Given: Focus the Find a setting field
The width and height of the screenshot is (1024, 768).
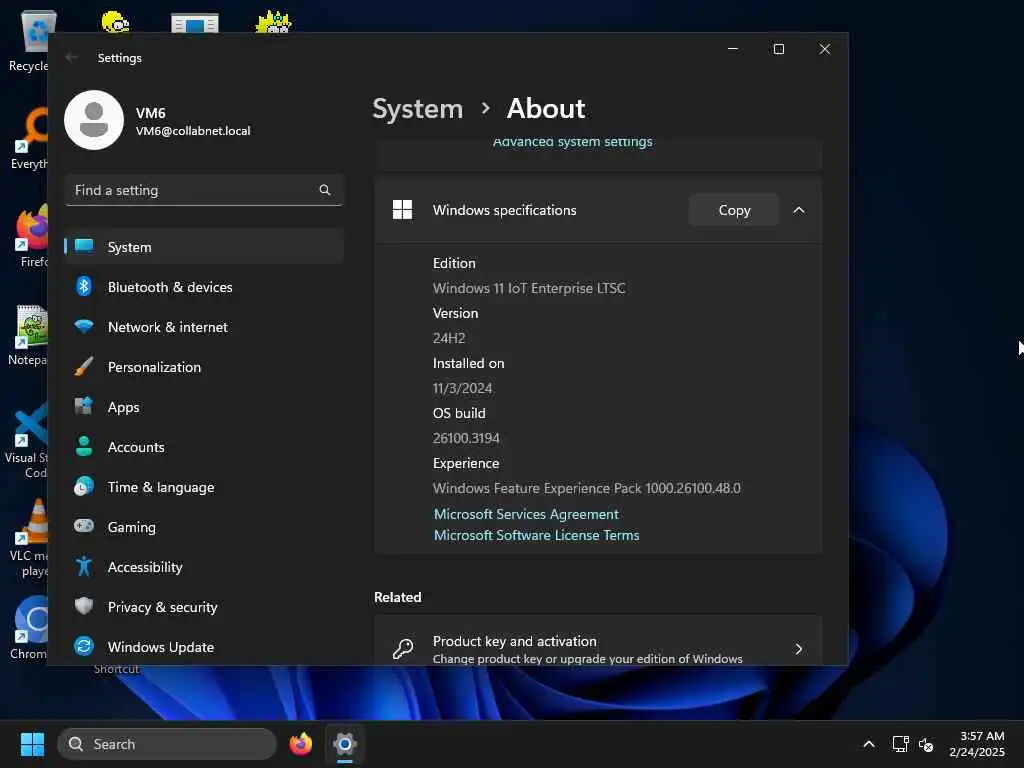Looking at the screenshot, I should [x=204, y=190].
